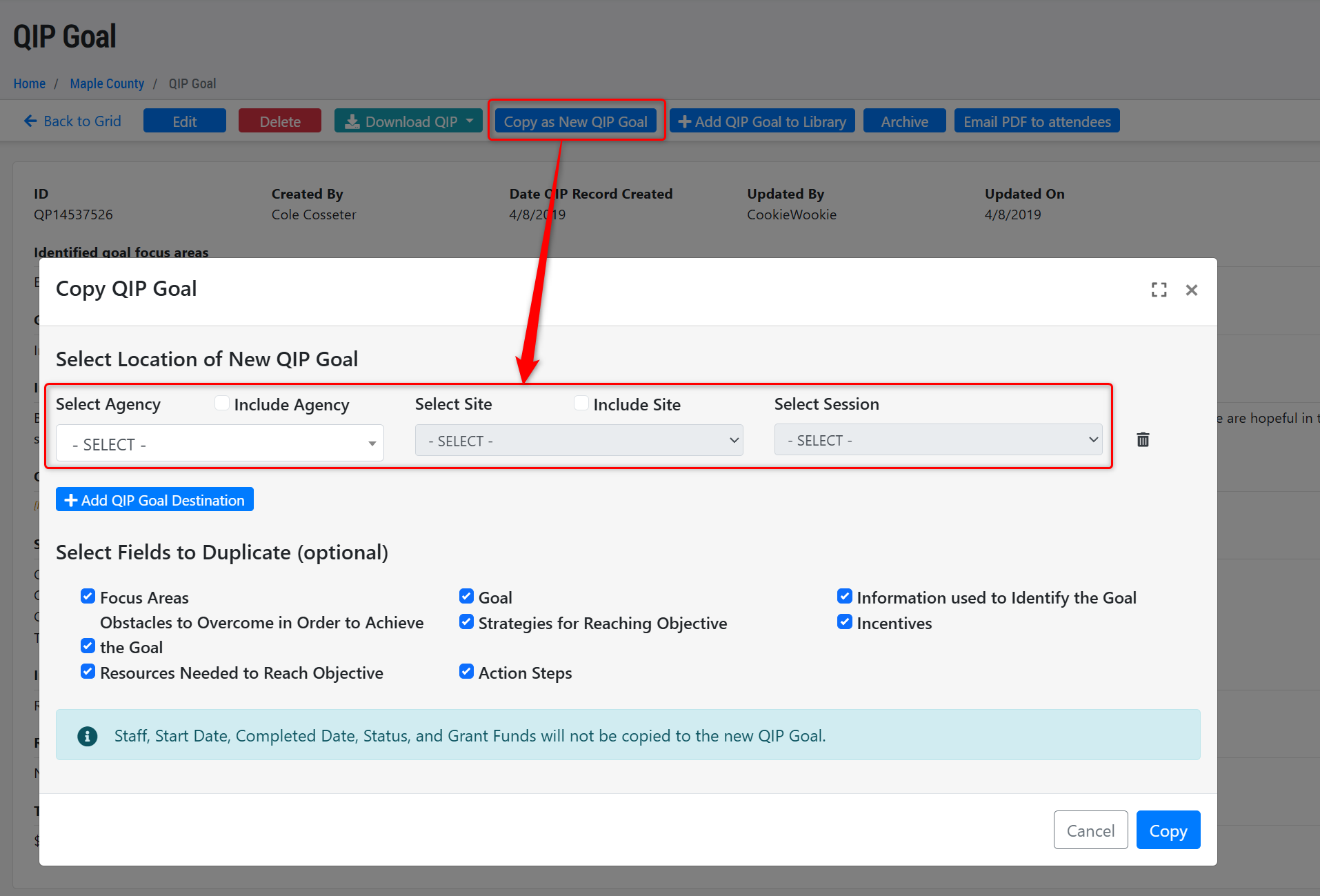Click the red Delete button
The width and height of the screenshot is (1320, 896).
click(280, 121)
